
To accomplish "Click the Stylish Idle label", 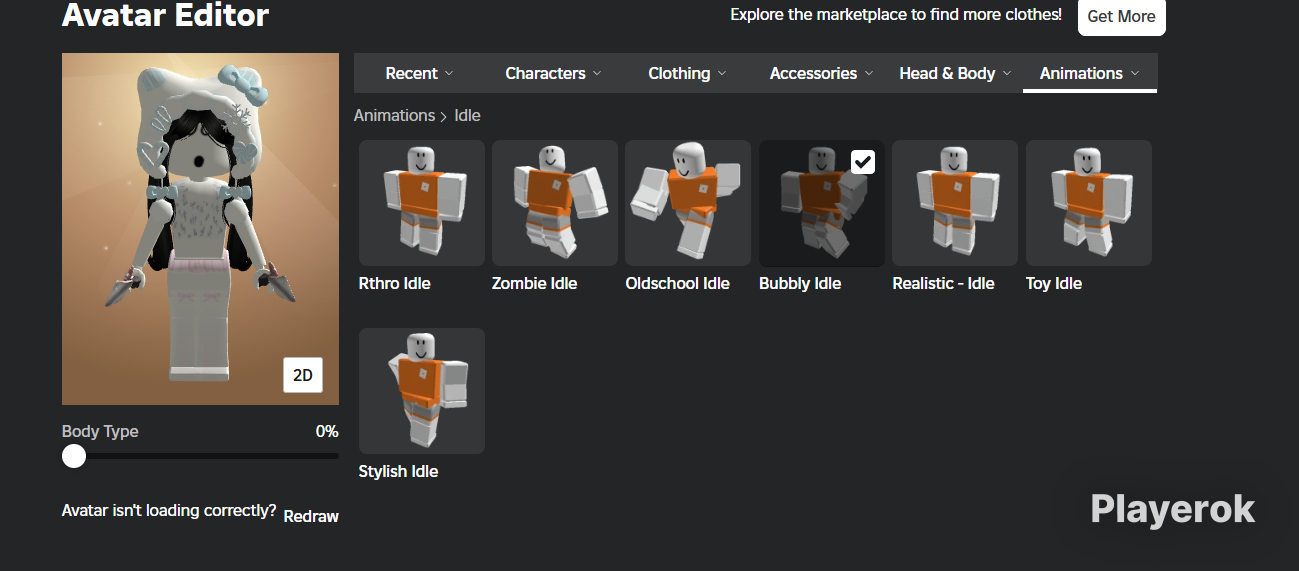I will [398, 471].
